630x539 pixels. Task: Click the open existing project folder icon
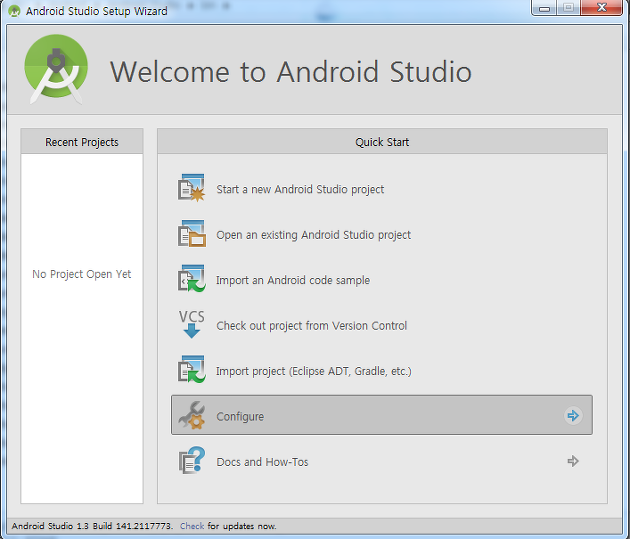point(192,234)
